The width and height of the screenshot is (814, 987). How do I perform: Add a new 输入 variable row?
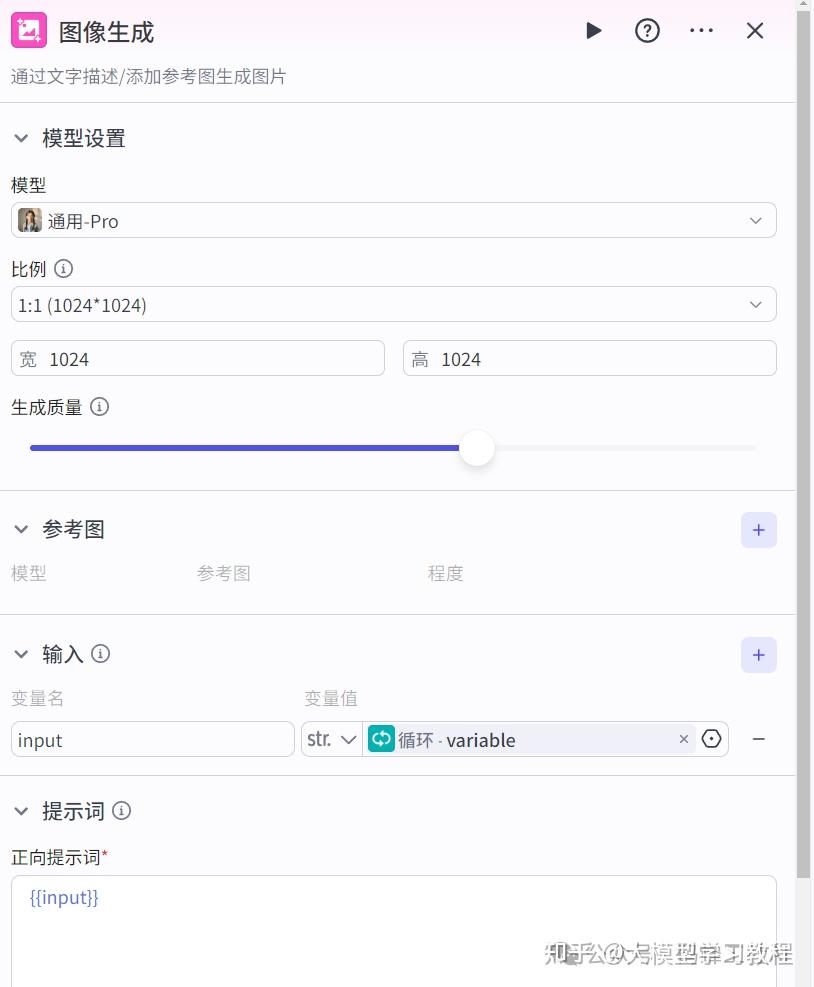click(x=758, y=654)
